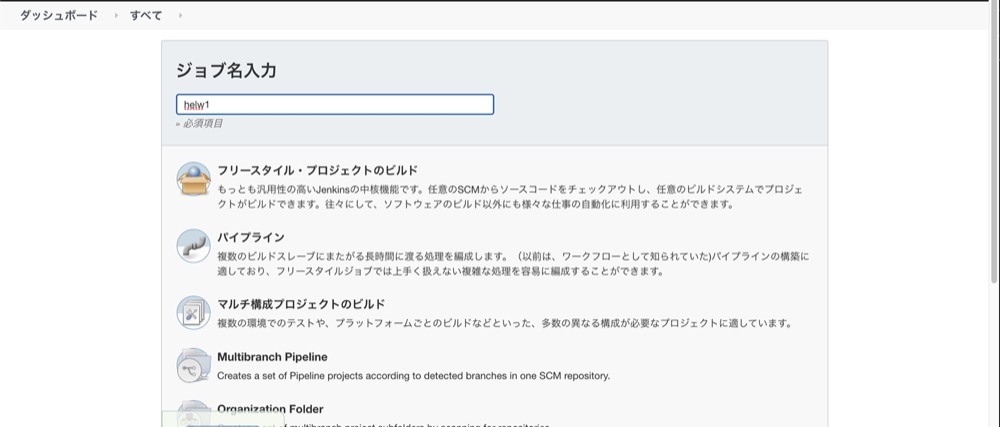The image size is (1000, 427).
Task: Click the pipeline description text
Action: pyautogui.click(x=513, y=264)
